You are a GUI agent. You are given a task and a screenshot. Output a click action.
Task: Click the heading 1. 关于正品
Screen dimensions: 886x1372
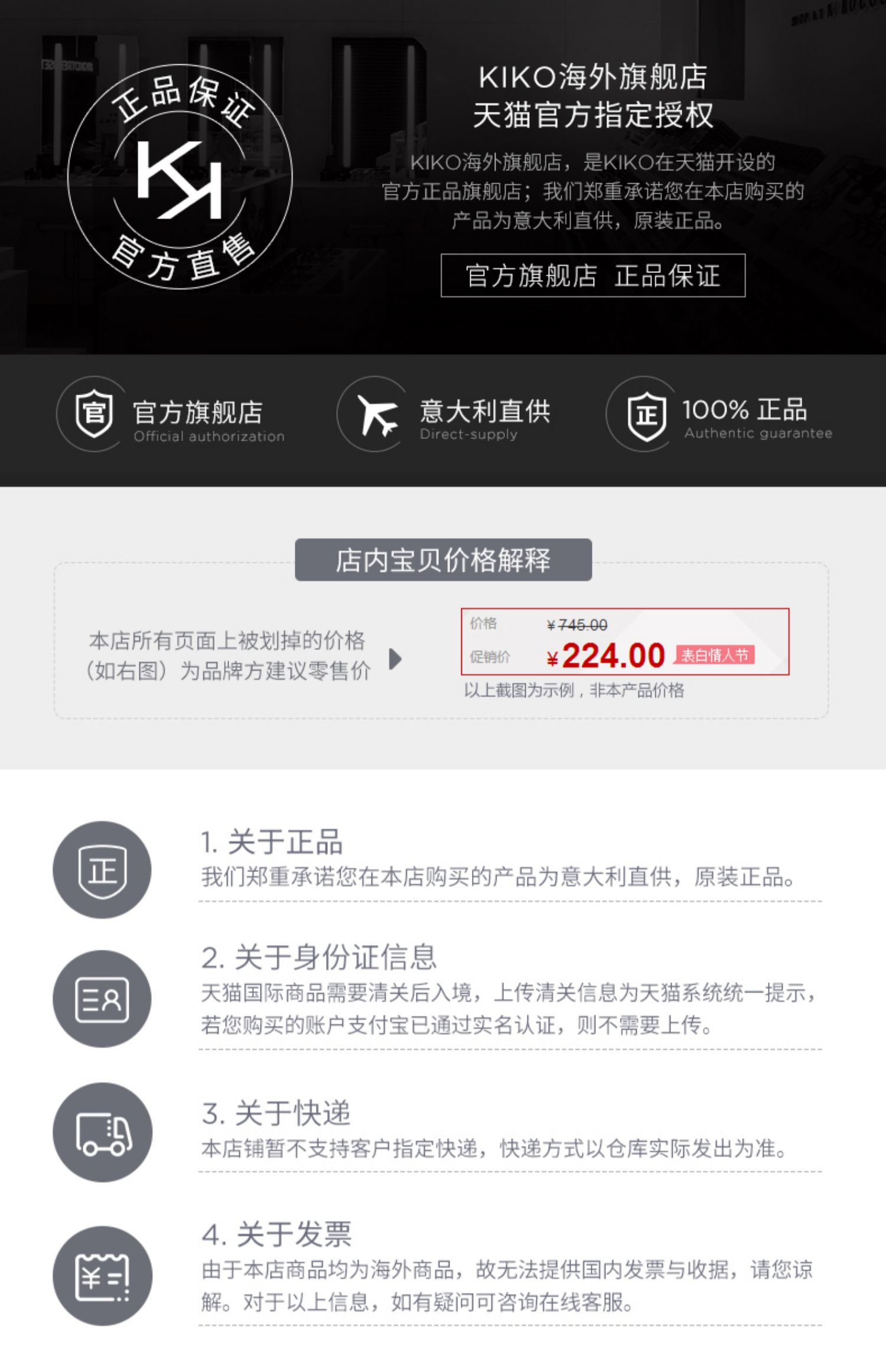point(272,842)
